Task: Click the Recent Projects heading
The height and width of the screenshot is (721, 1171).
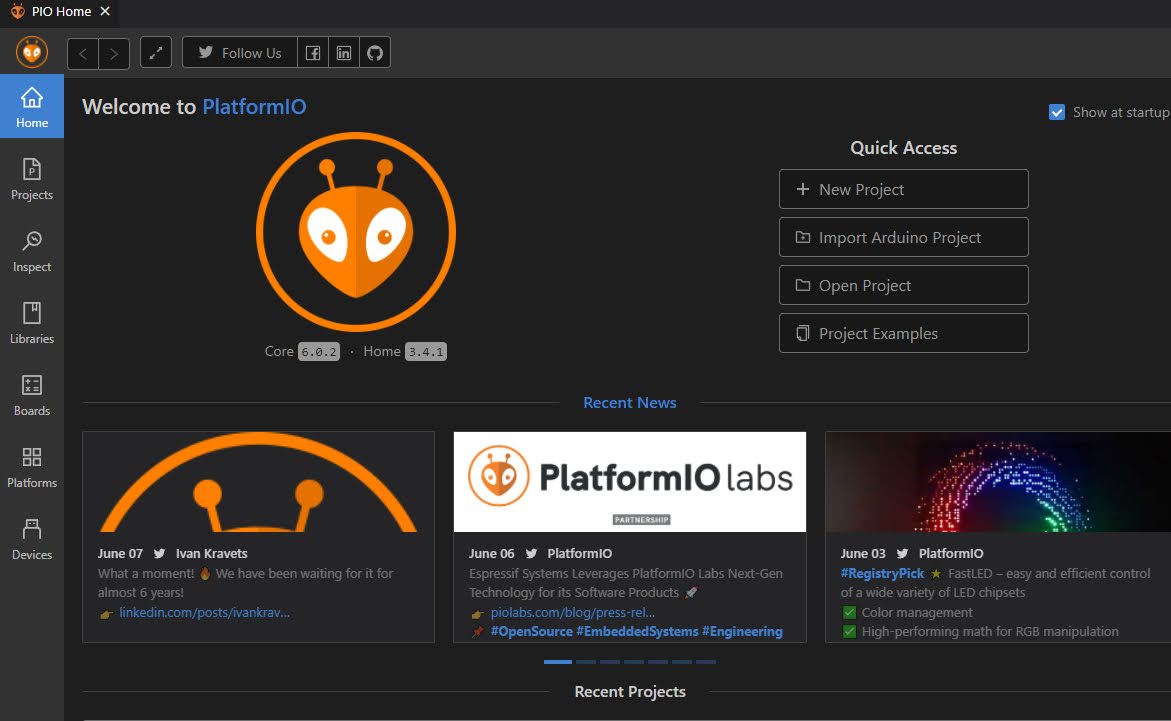Action: click(630, 692)
